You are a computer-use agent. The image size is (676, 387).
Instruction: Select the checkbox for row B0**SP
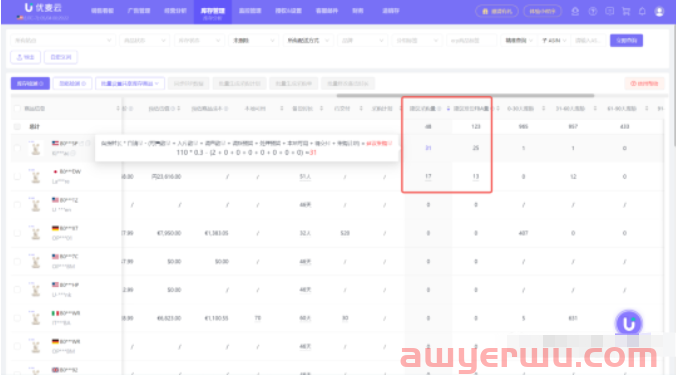[17, 148]
